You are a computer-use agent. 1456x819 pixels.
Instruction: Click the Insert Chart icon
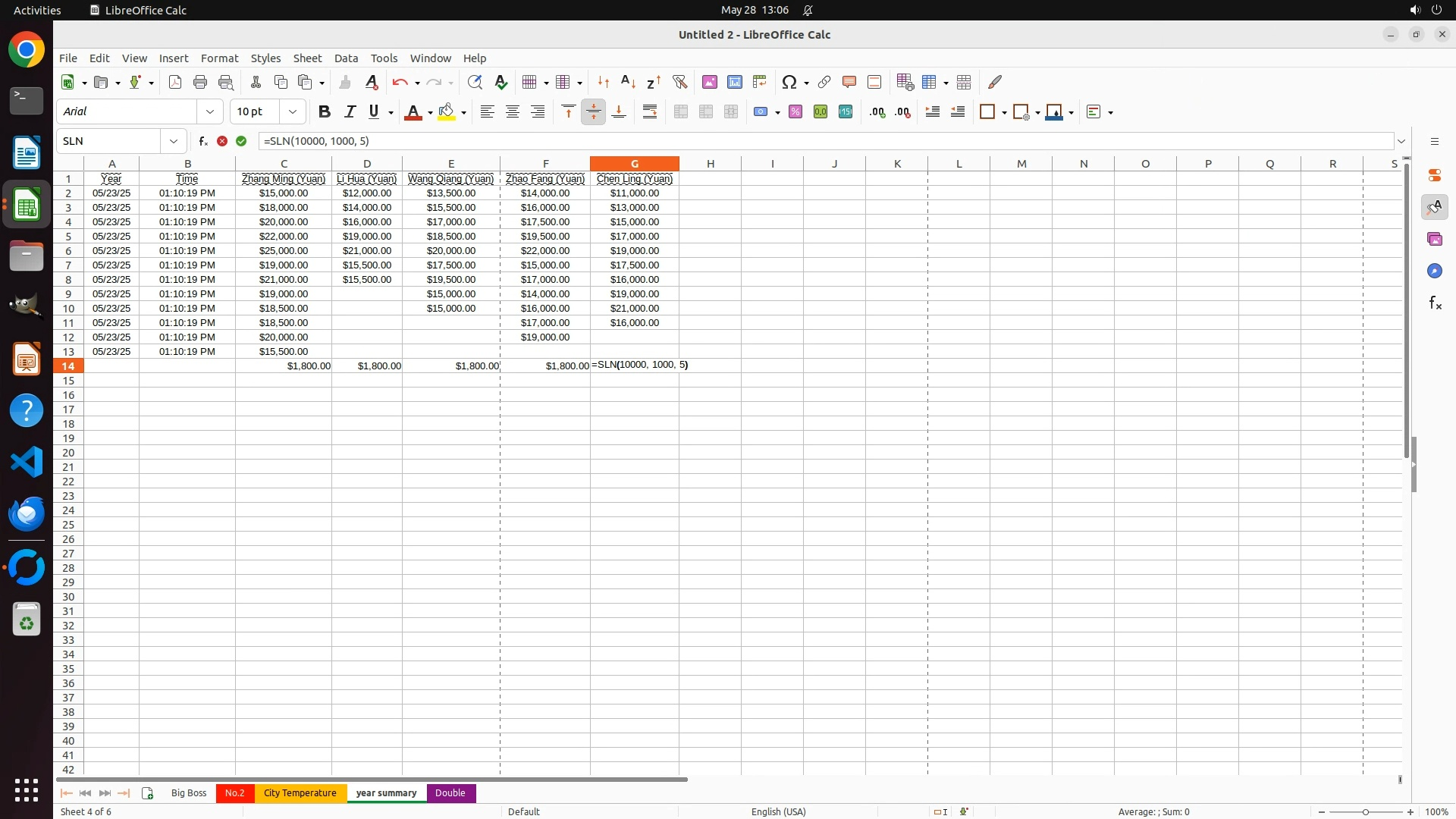point(734,82)
